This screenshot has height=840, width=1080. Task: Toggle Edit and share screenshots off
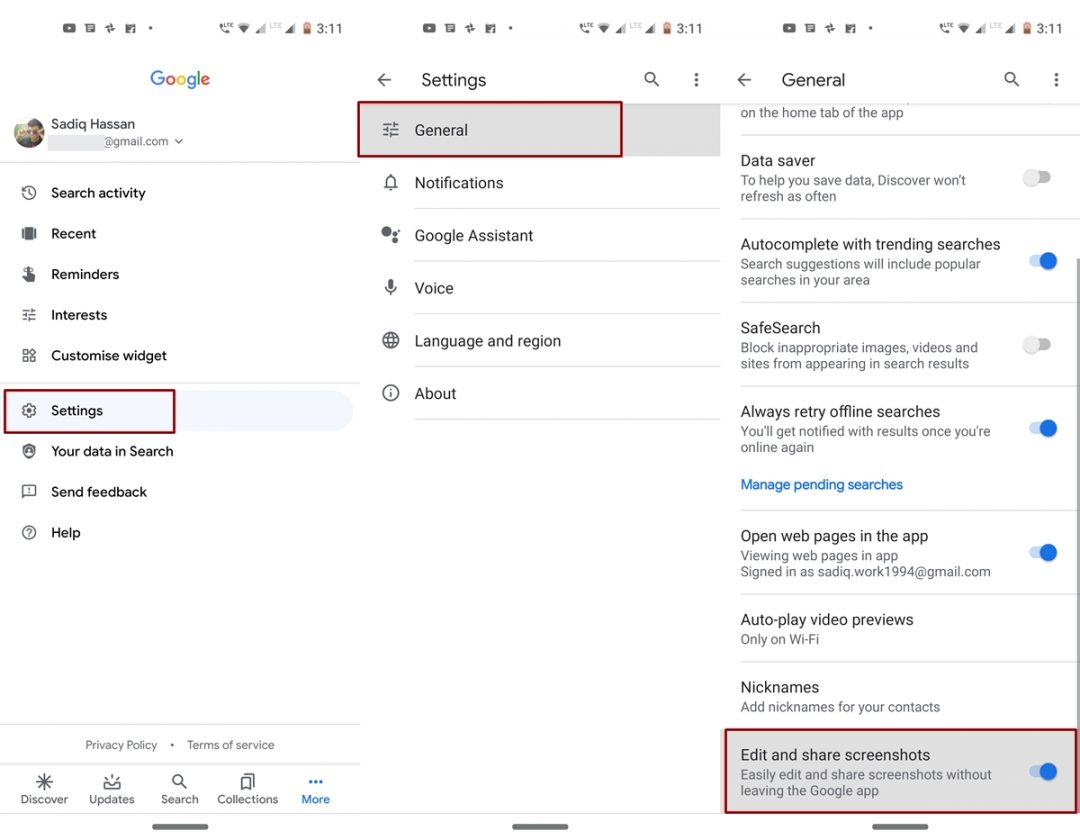tap(1043, 771)
